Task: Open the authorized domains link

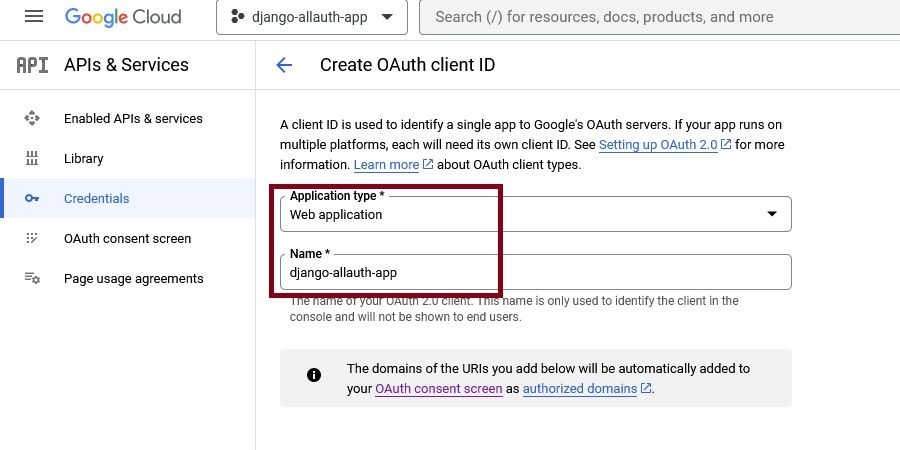Action: [x=580, y=388]
